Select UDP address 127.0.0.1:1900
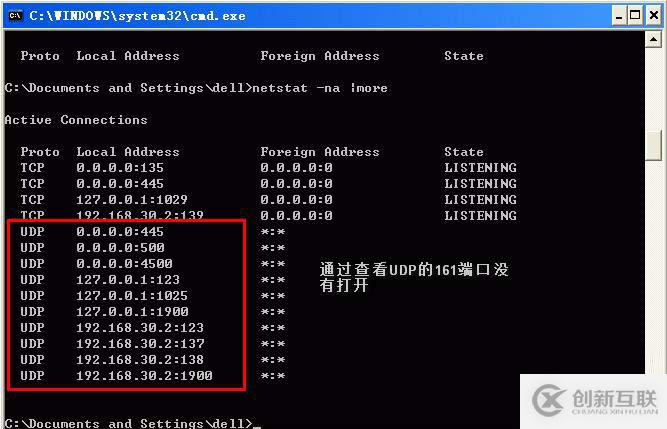Screen dimensions: 667x429 [x=132, y=312]
